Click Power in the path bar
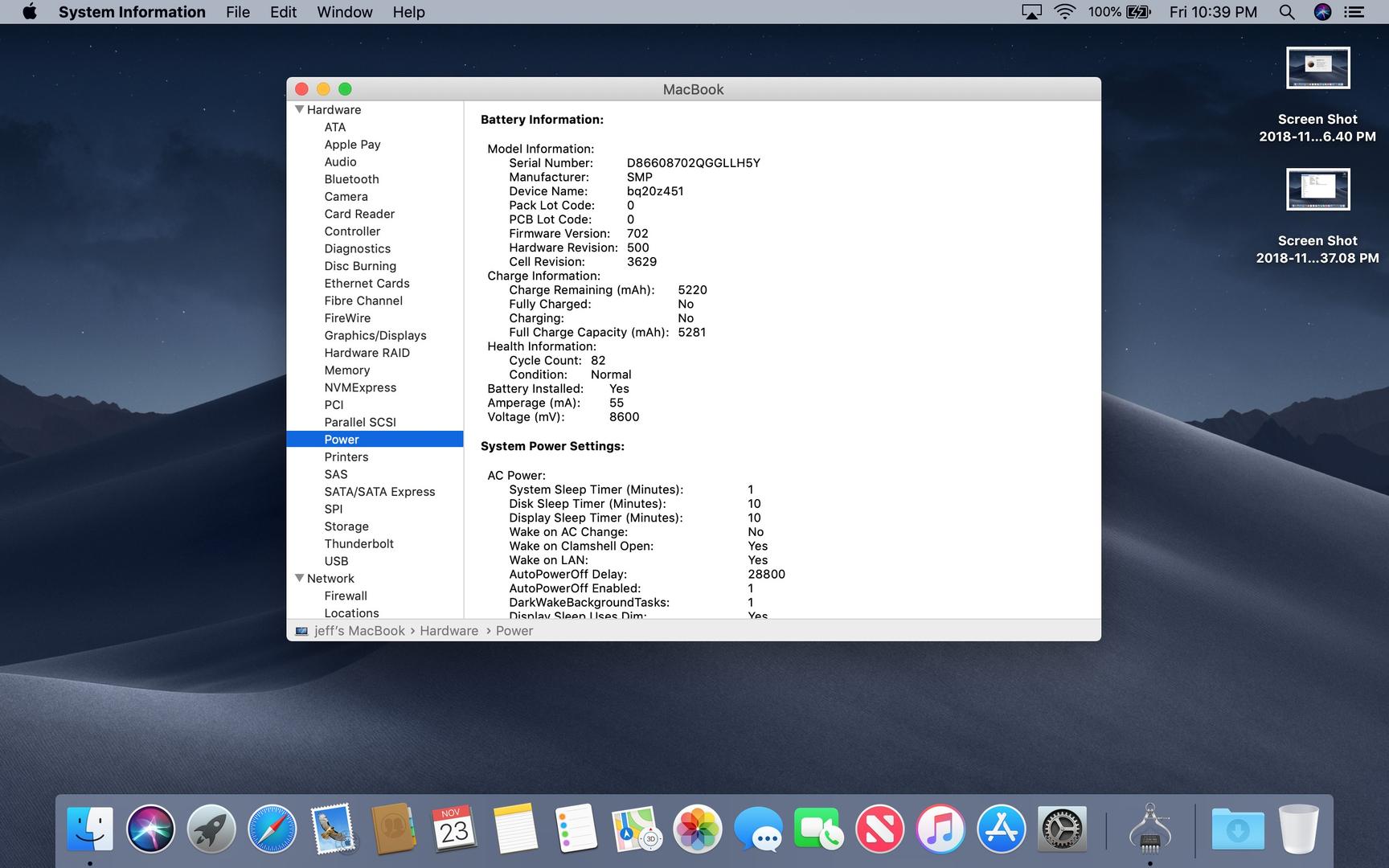This screenshot has width=1389, height=868. coord(514,631)
